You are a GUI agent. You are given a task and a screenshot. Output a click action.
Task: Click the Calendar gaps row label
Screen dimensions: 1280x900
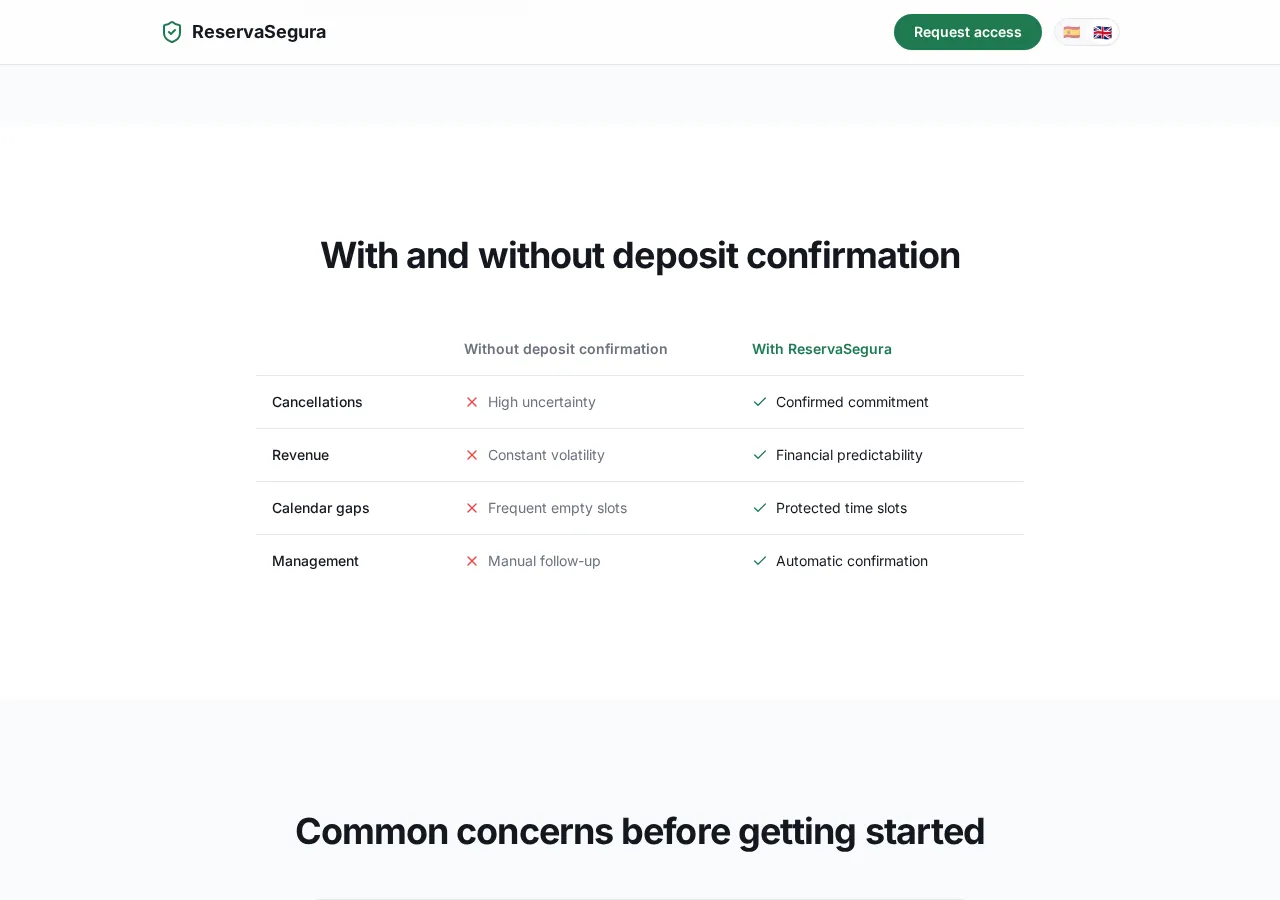tap(320, 508)
